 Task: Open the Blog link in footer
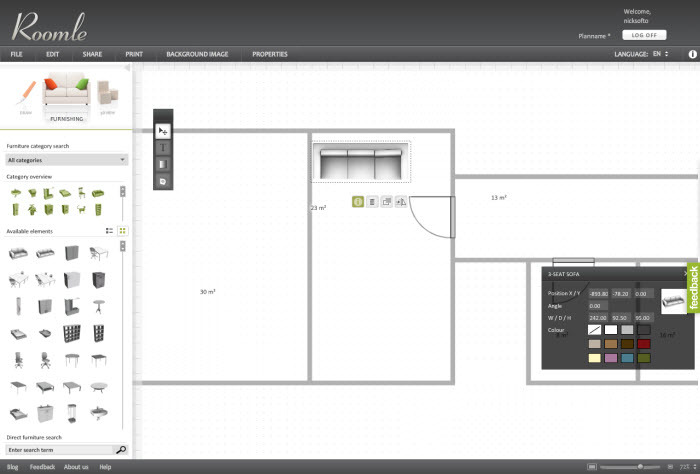click(12, 467)
